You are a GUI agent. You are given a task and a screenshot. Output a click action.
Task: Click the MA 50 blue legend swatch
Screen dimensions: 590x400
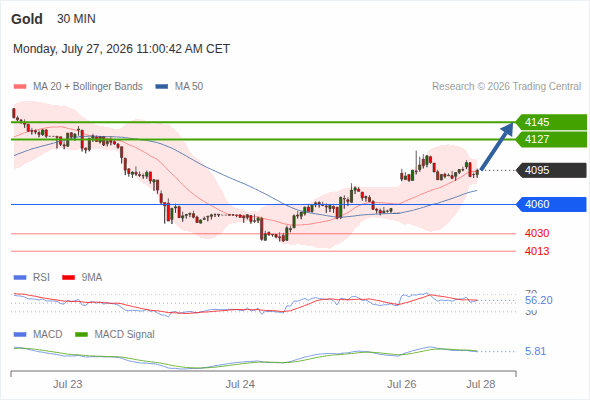(x=162, y=87)
